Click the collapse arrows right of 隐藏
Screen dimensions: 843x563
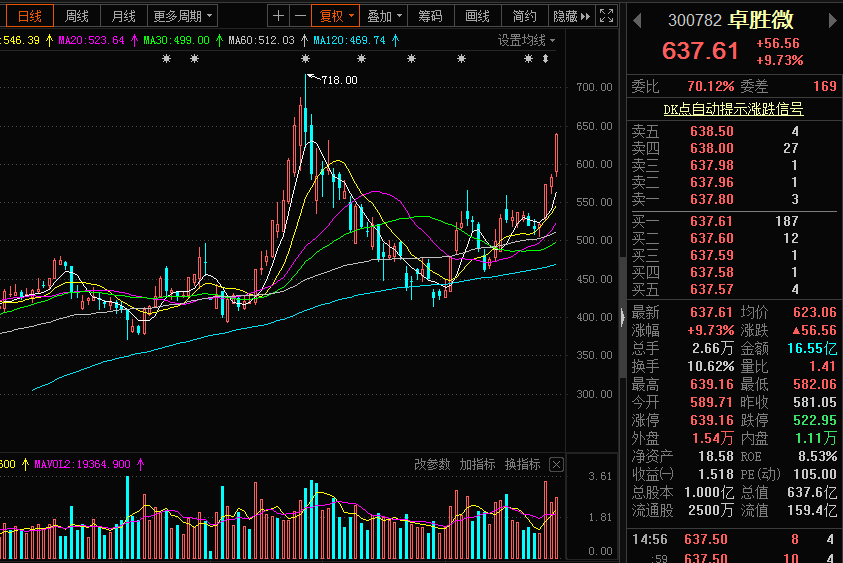(586, 16)
